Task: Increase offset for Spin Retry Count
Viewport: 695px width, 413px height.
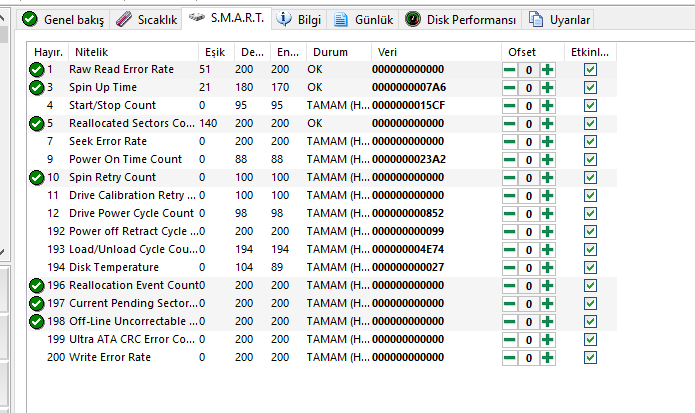Action: tap(547, 178)
